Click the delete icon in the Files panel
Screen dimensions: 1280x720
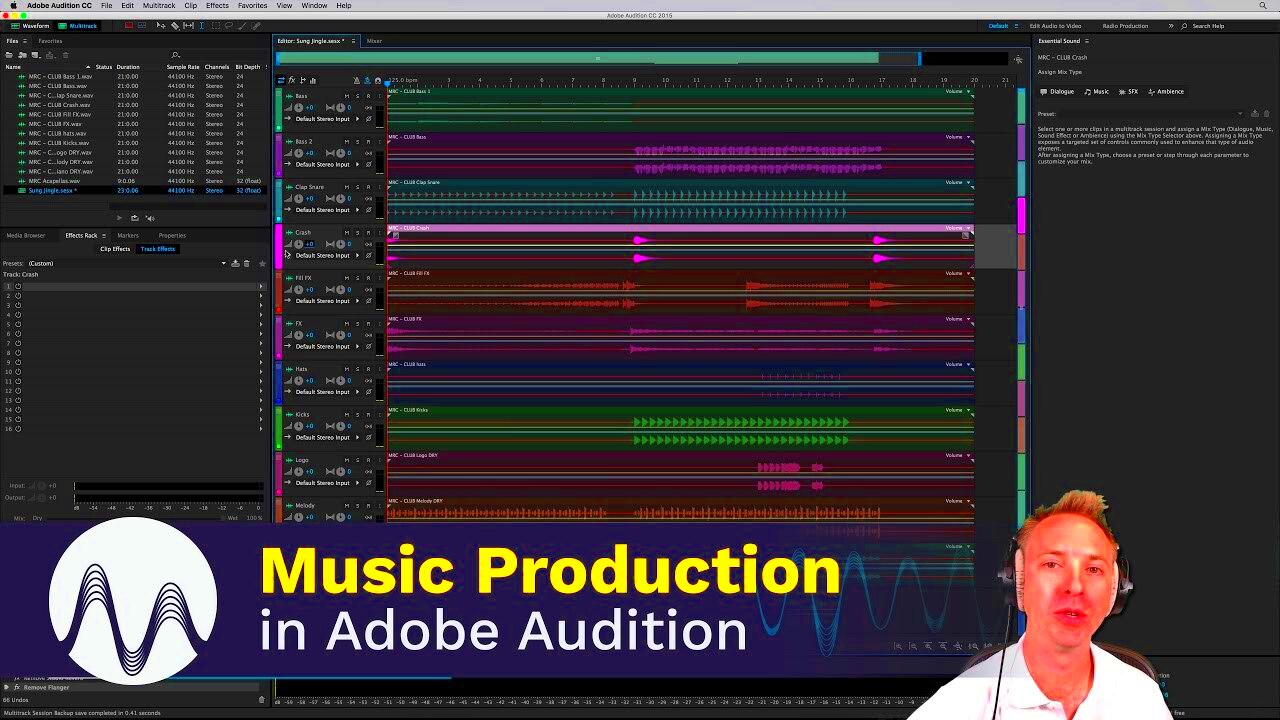66,55
